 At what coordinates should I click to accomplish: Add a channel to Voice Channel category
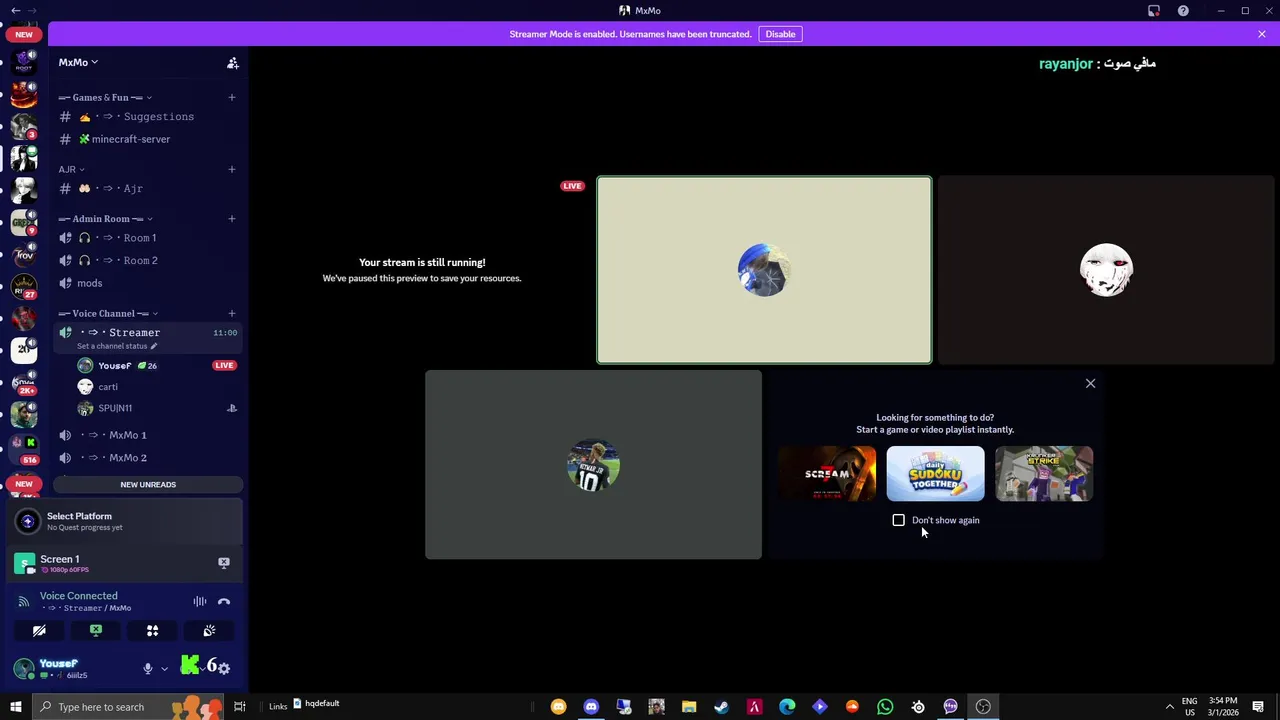231,313
